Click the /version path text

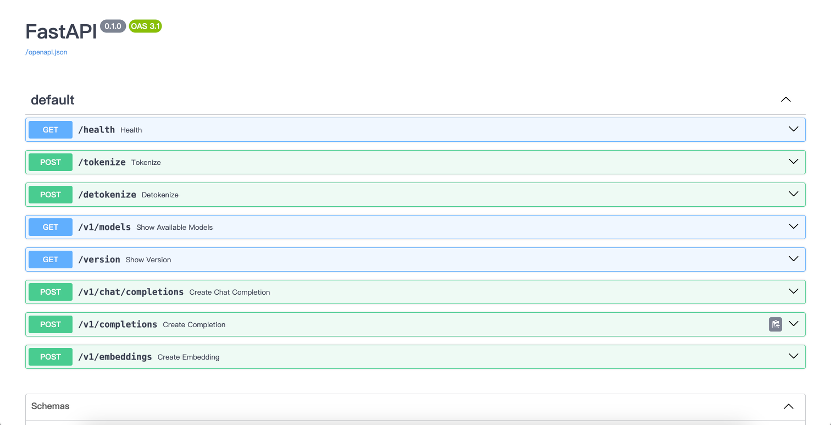[x=99, y=259]
